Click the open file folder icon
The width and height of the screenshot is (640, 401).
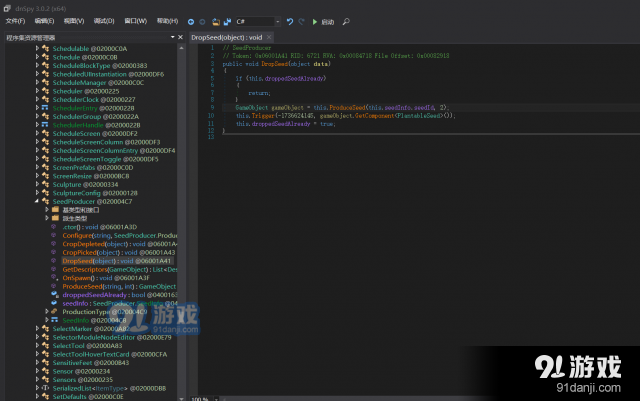[216, 22]
